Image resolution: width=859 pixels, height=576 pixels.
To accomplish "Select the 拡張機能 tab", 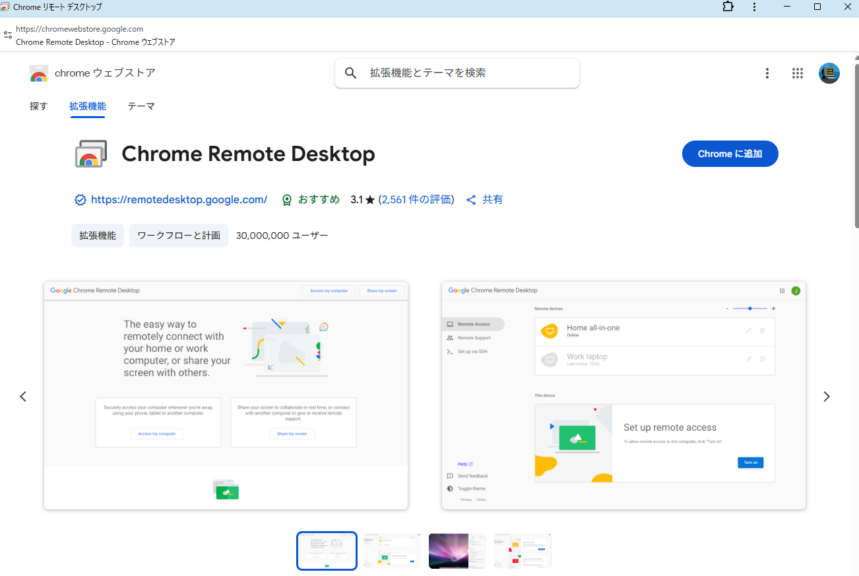I will 88,106.
